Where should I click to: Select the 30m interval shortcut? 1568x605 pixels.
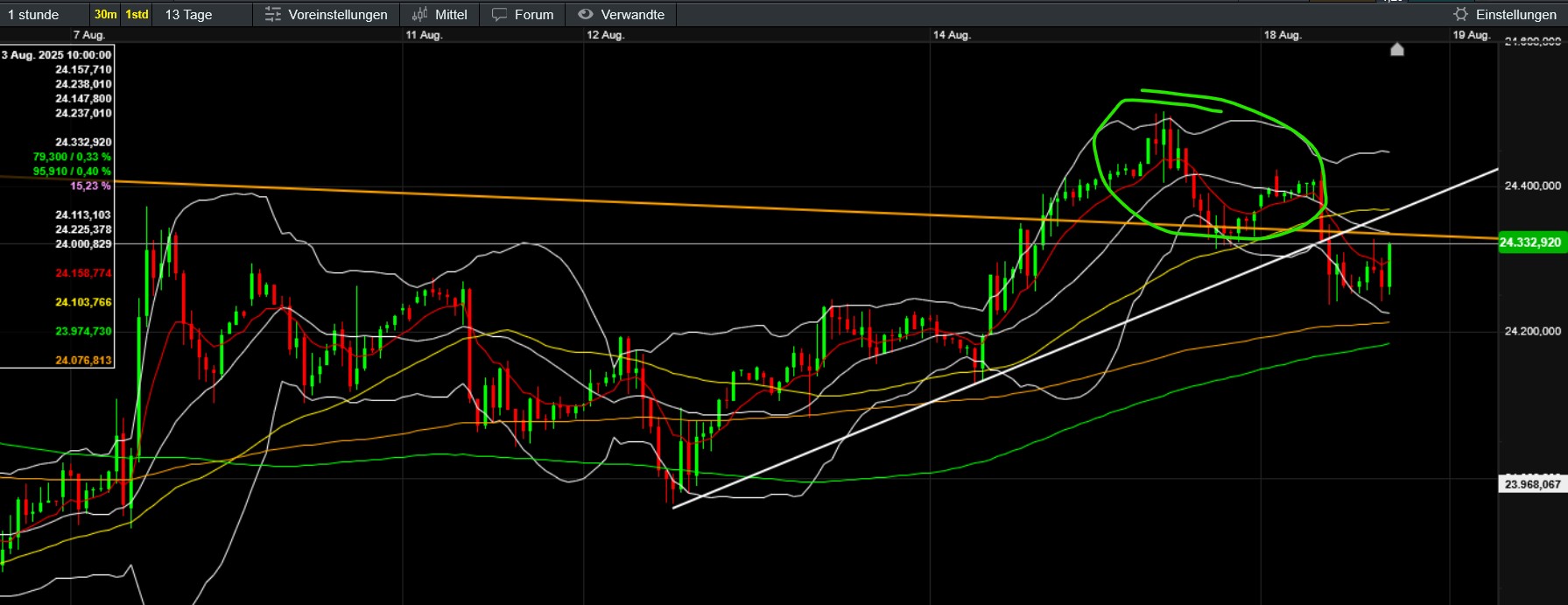point(106,14)
